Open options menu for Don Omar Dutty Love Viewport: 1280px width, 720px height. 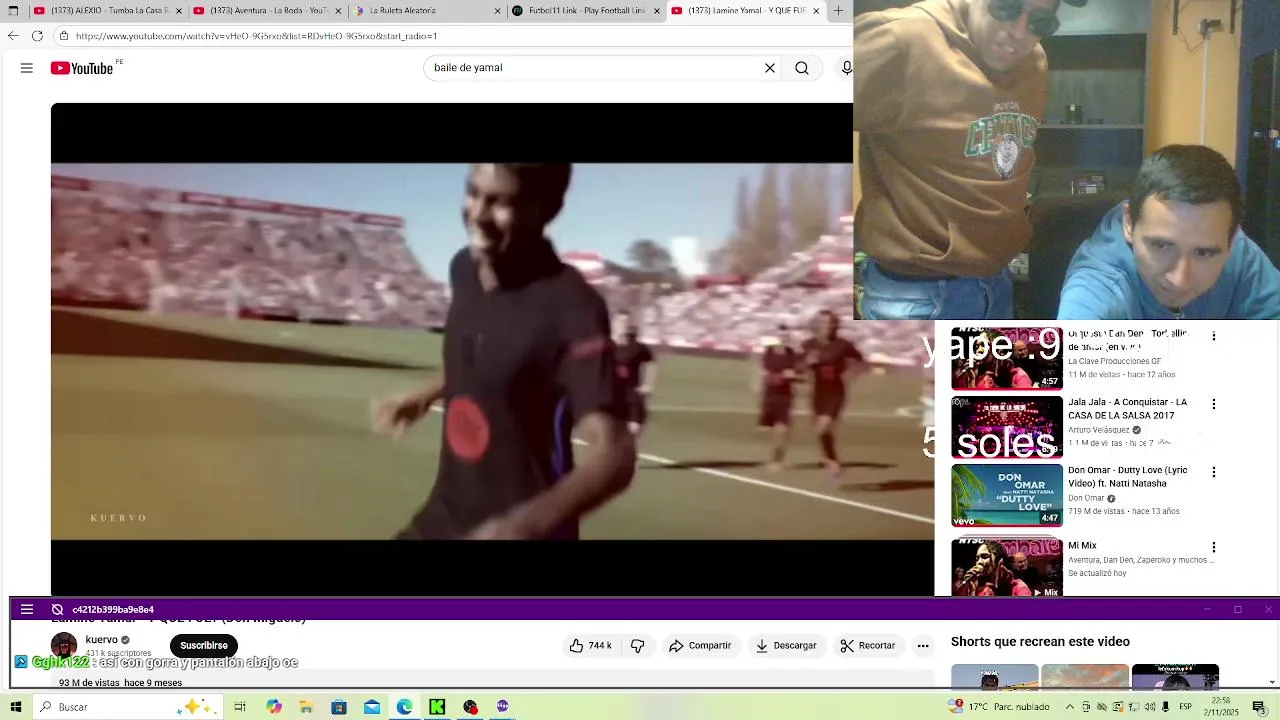[x=1214, y=472]
